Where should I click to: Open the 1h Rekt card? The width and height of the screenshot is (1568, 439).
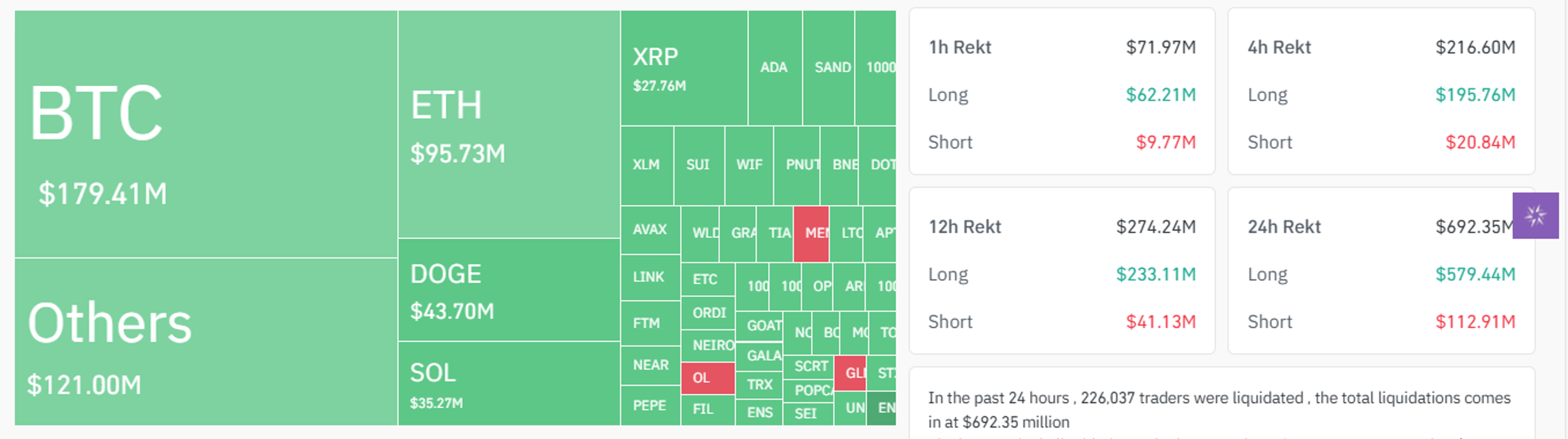click(x=1062, y=91)
